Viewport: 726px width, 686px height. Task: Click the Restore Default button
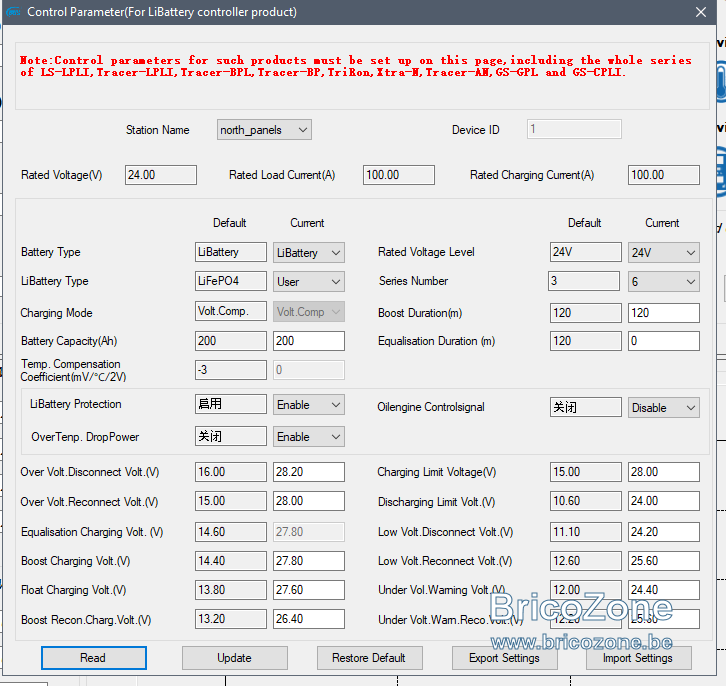pos(369,658)
